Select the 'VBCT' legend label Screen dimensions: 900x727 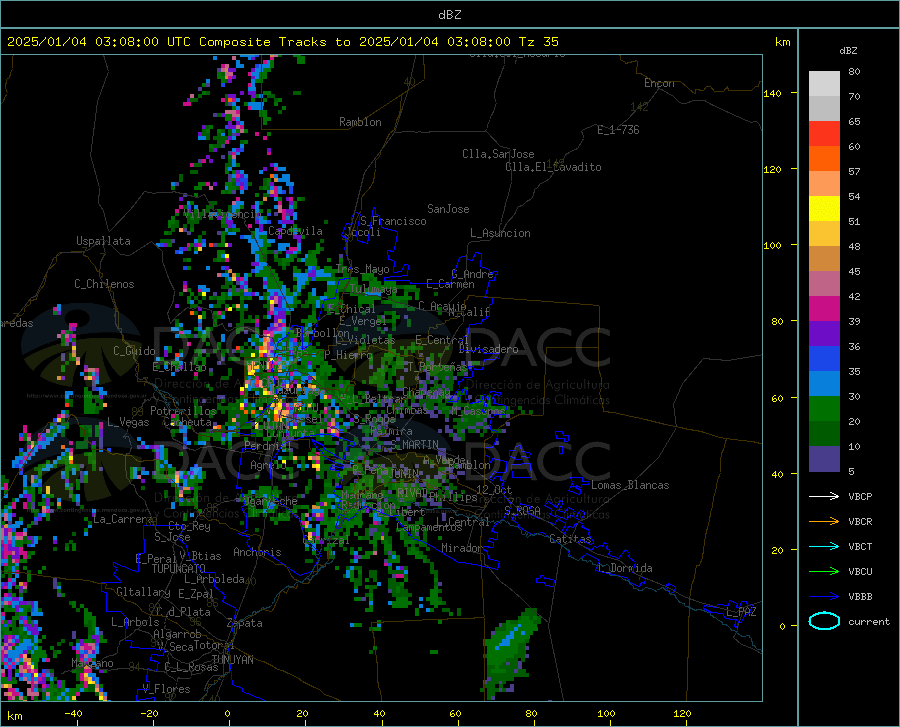[x=860, y=546]
